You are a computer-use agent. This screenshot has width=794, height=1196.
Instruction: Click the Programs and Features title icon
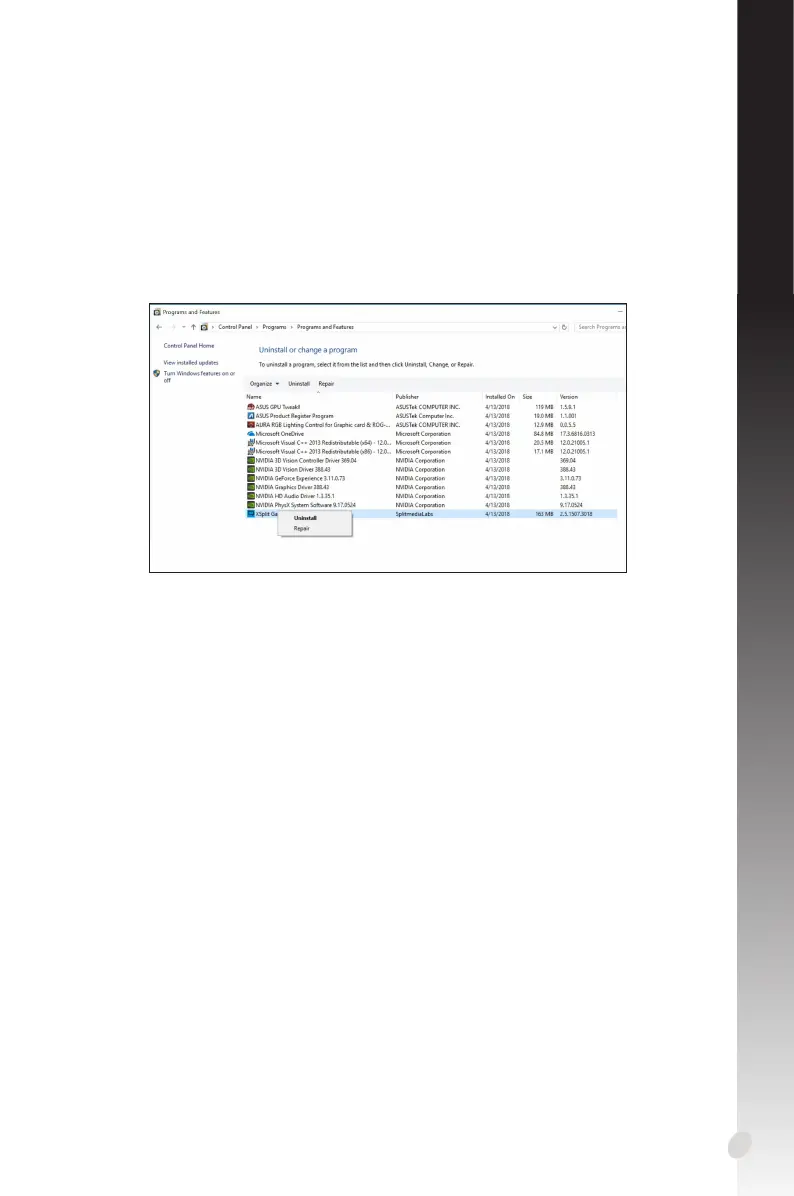coord(157,312)
